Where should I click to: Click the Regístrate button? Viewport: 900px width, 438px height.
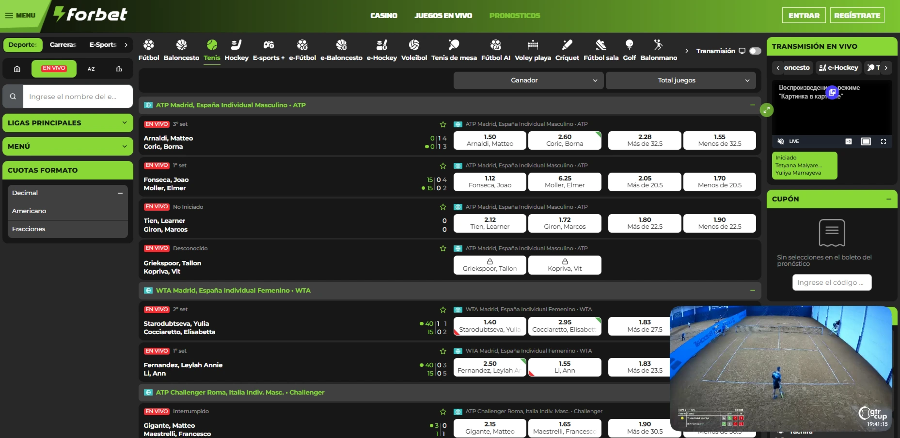coord(857,15)
